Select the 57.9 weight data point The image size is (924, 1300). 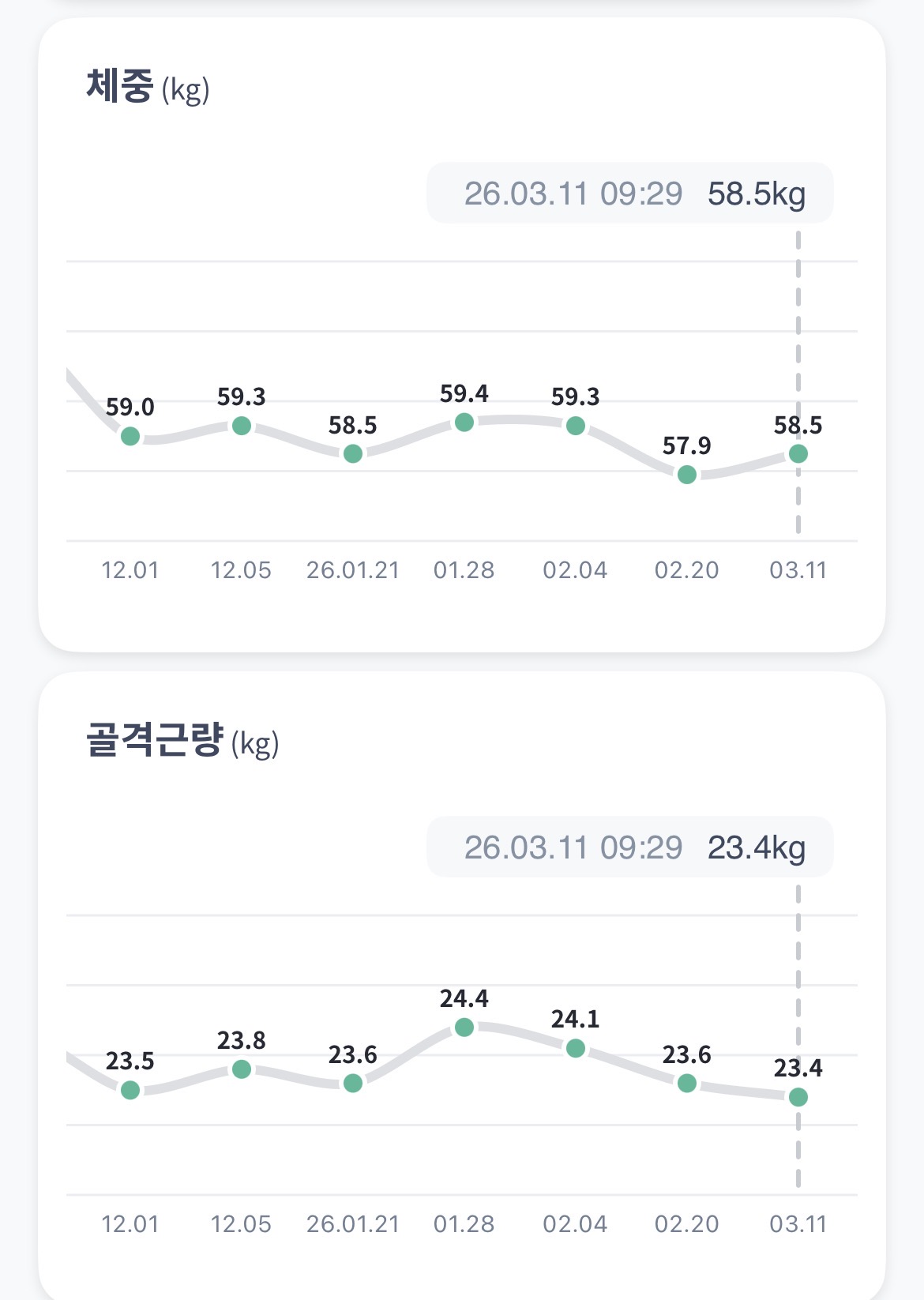coord(687,474)
